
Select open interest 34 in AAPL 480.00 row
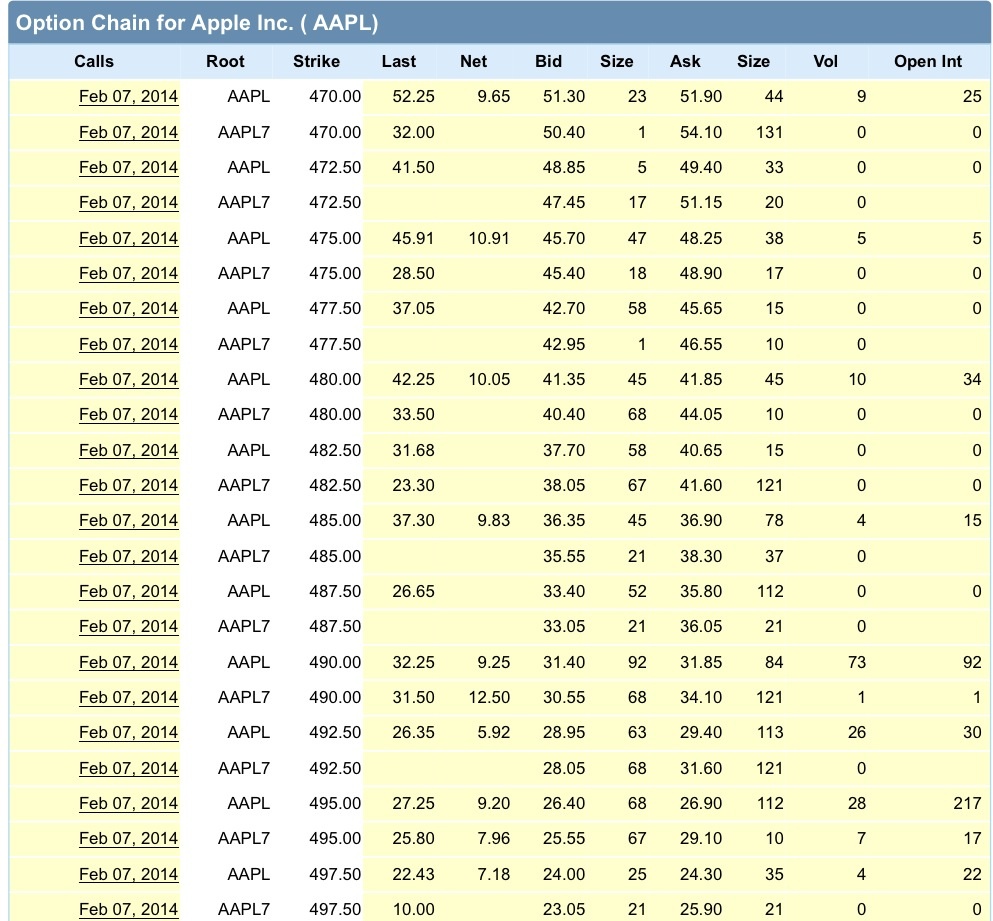click(x=972, y=379)
